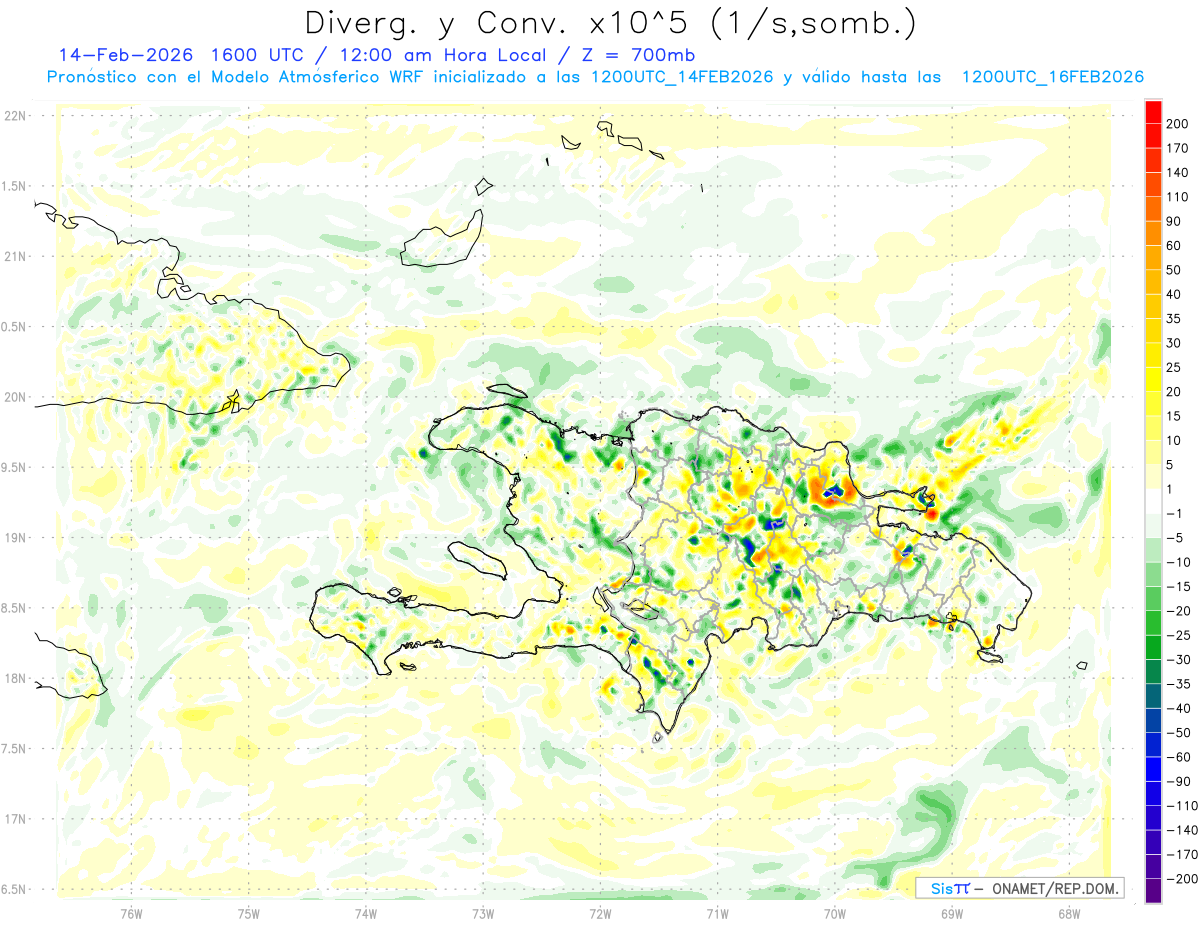Click the '72W' longitude label
Image resolution: width=1200 pixels, height=927 pixels.
tap(600, 912)
